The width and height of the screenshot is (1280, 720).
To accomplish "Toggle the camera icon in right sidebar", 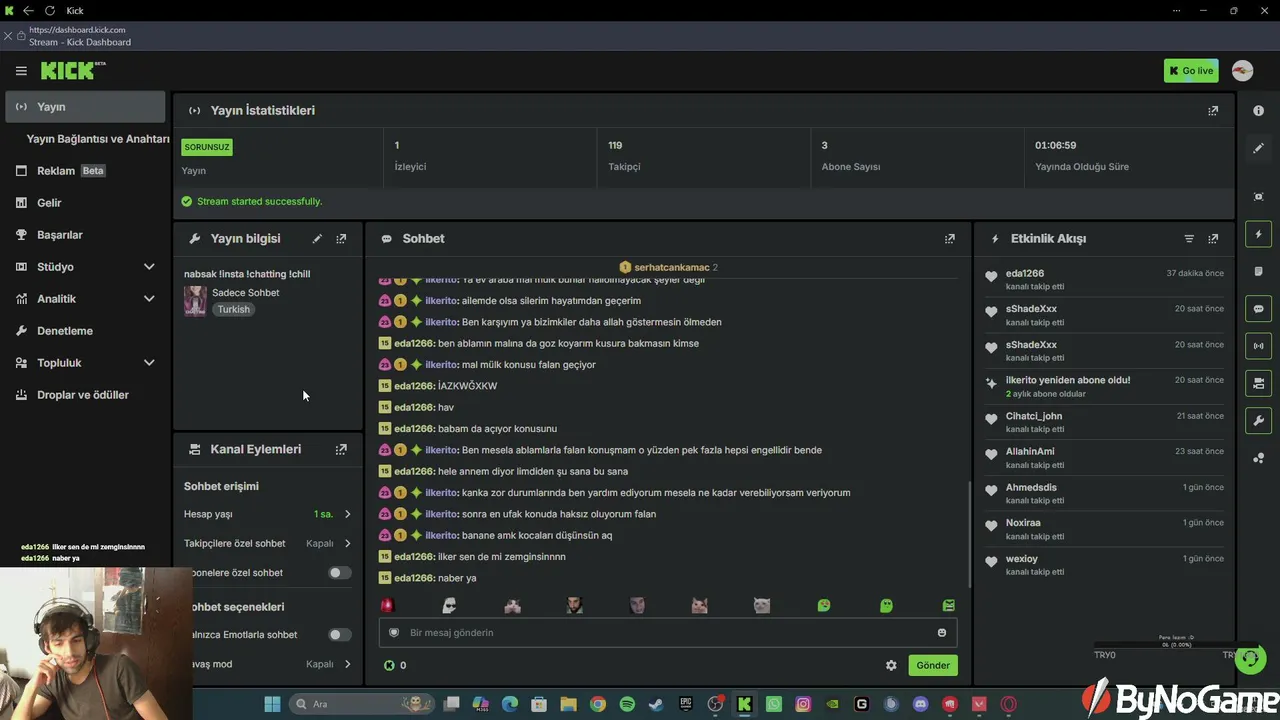I will (1259, 383).
